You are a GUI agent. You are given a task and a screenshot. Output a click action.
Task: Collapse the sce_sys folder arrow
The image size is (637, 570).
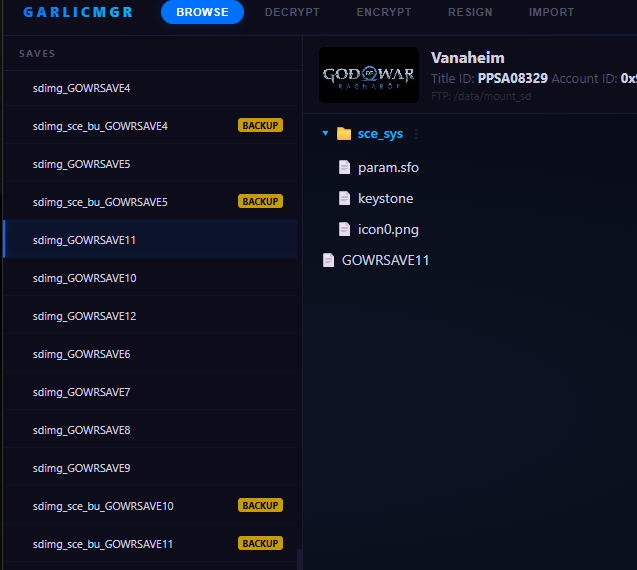[x=325, y=133]
